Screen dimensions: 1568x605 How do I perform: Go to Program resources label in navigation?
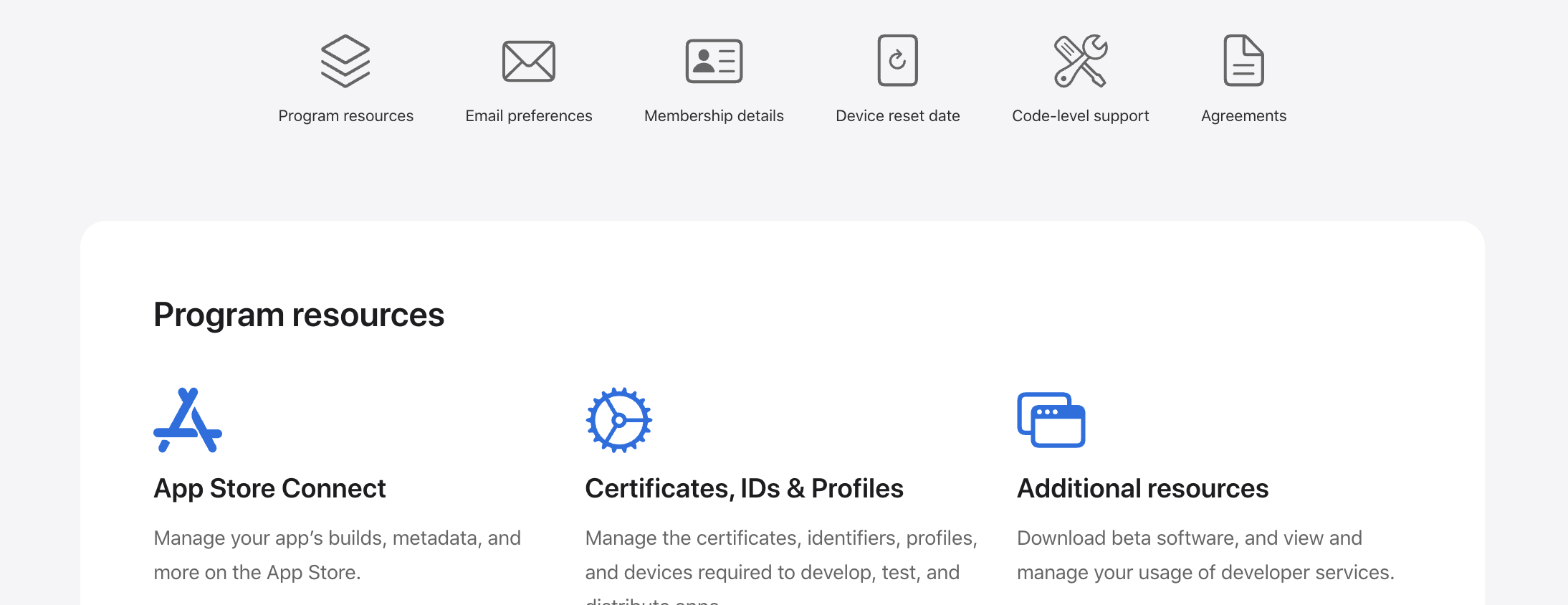point(346,116)
